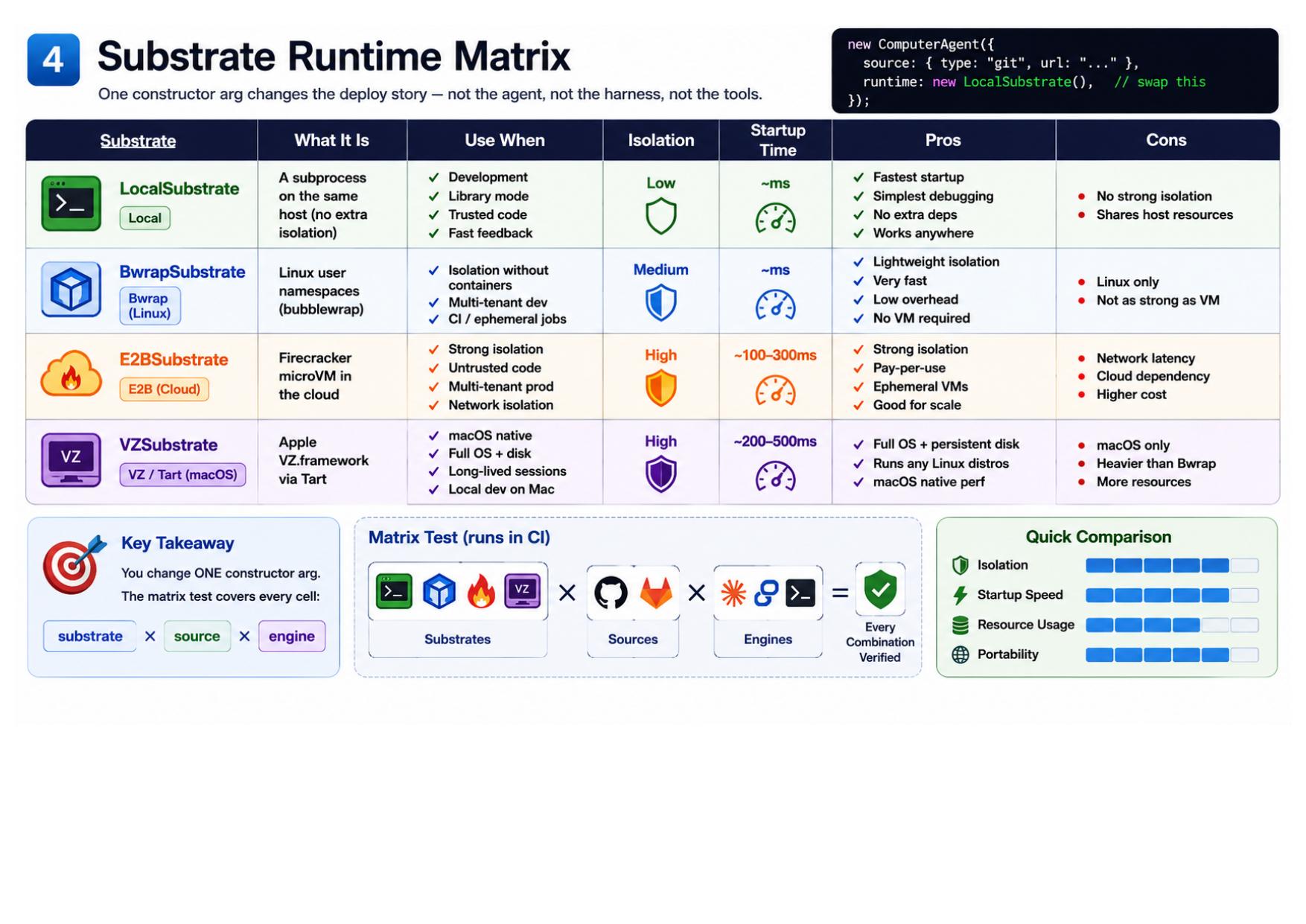Viewport: 1306px width, 924px height.
Task: Click the Key Takeaway target icon
Action: [74, 564]
